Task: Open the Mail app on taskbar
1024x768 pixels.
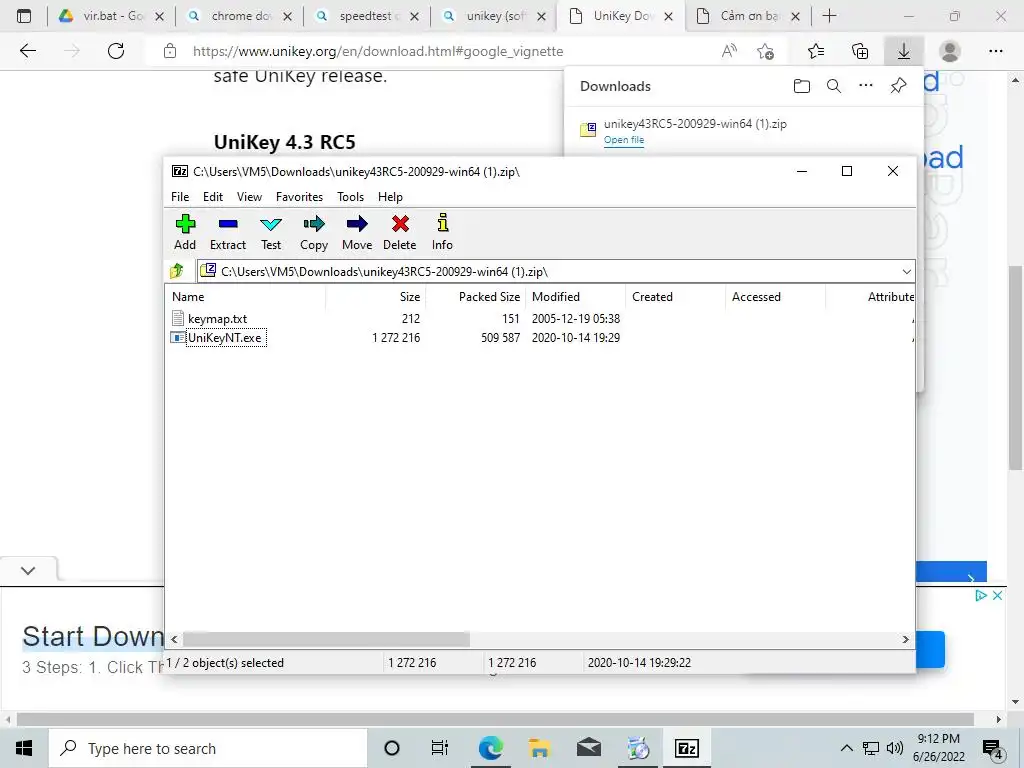Action: coord(589,748)
